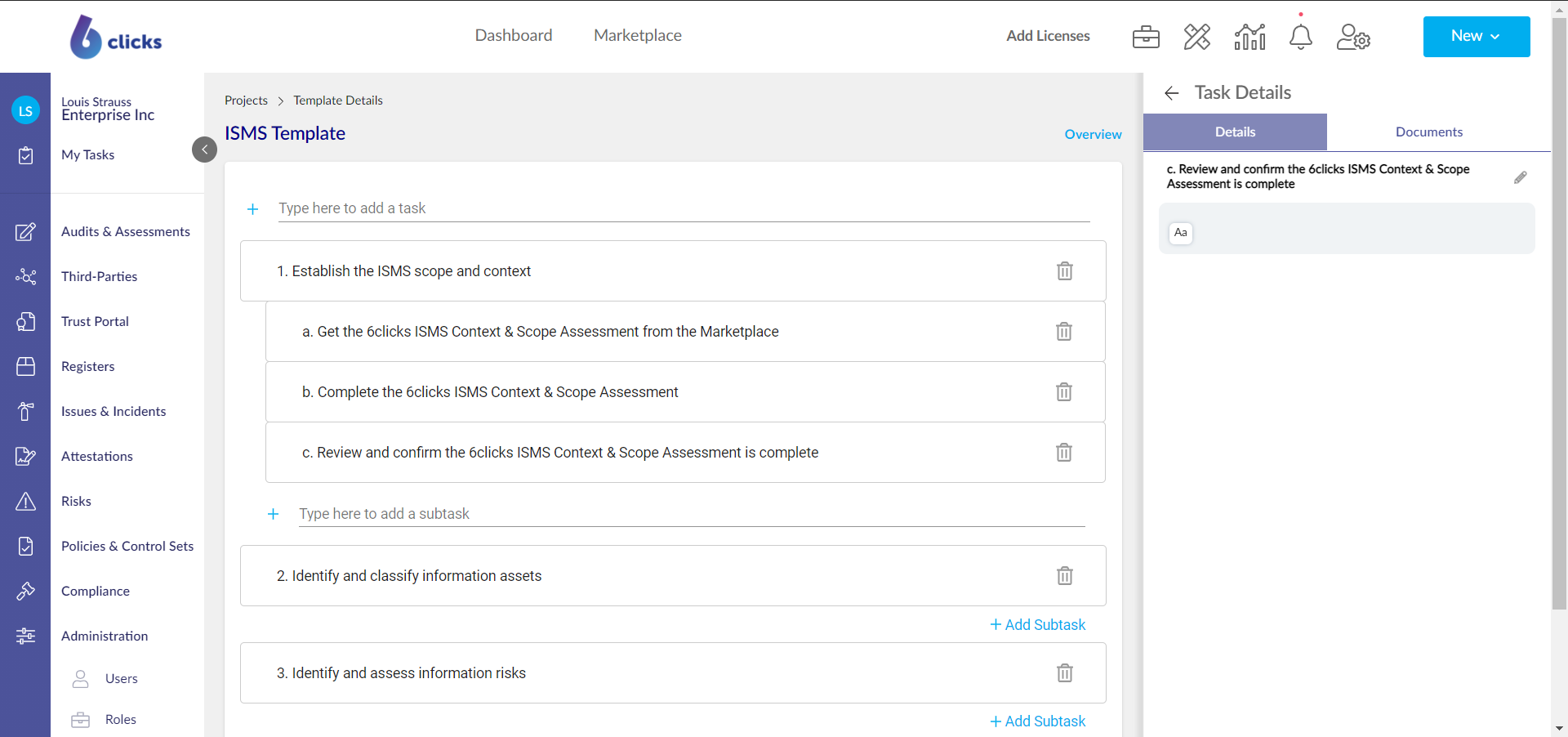Go back using Task Details arrow
Screen dimensions: 1568x737
pyautogui.click(x=1172, y=93)
